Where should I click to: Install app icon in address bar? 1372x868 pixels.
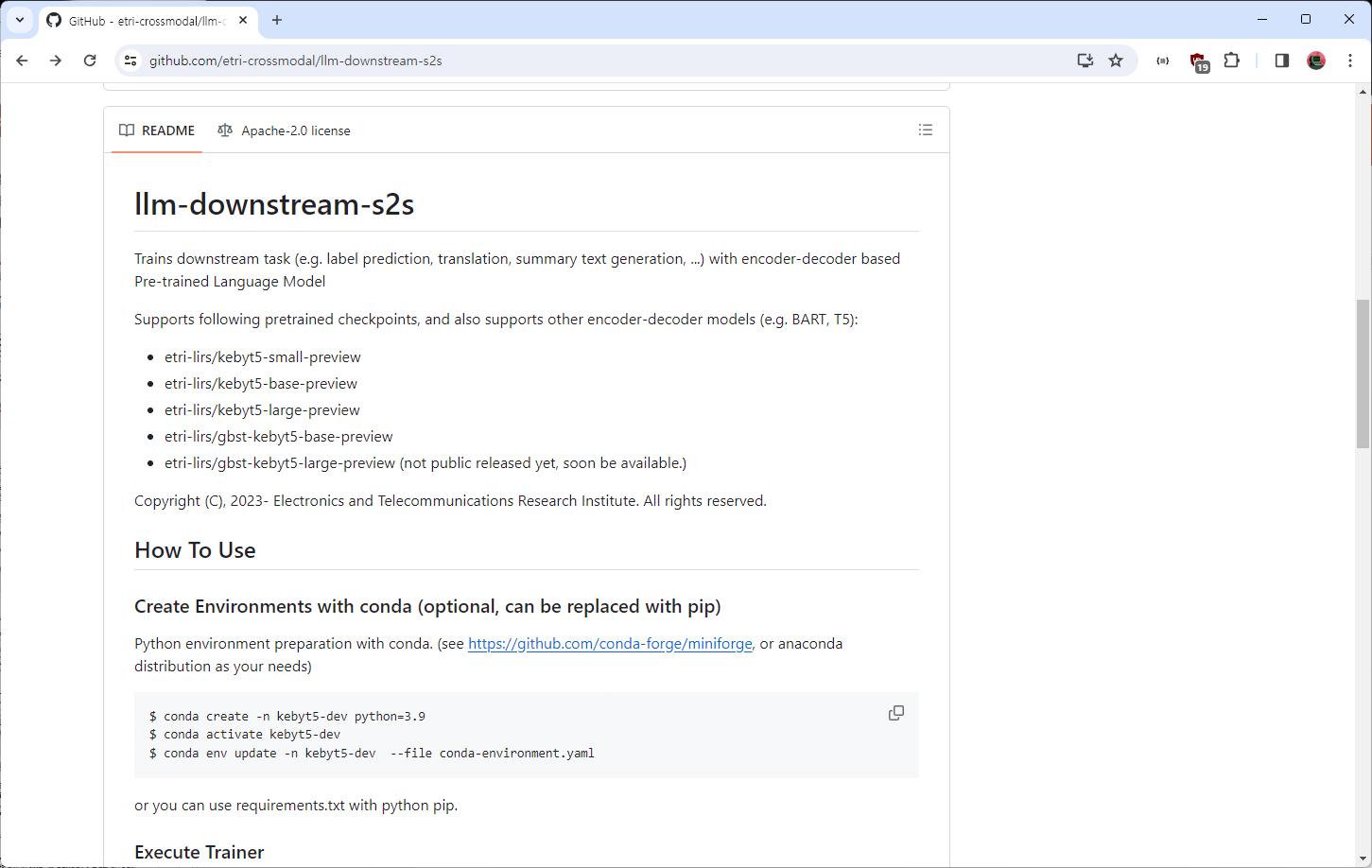click(x=1085, y=61)
